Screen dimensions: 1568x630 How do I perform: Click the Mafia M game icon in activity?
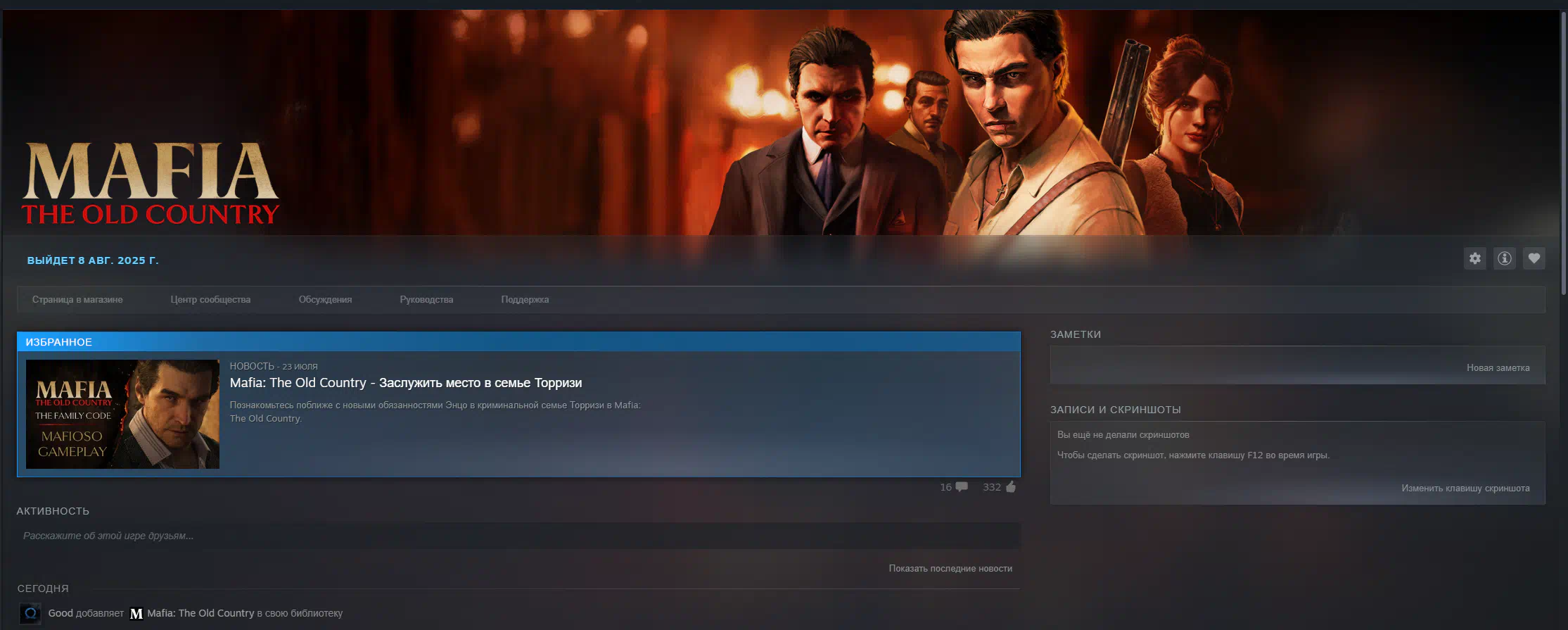(x=136, y=614)
